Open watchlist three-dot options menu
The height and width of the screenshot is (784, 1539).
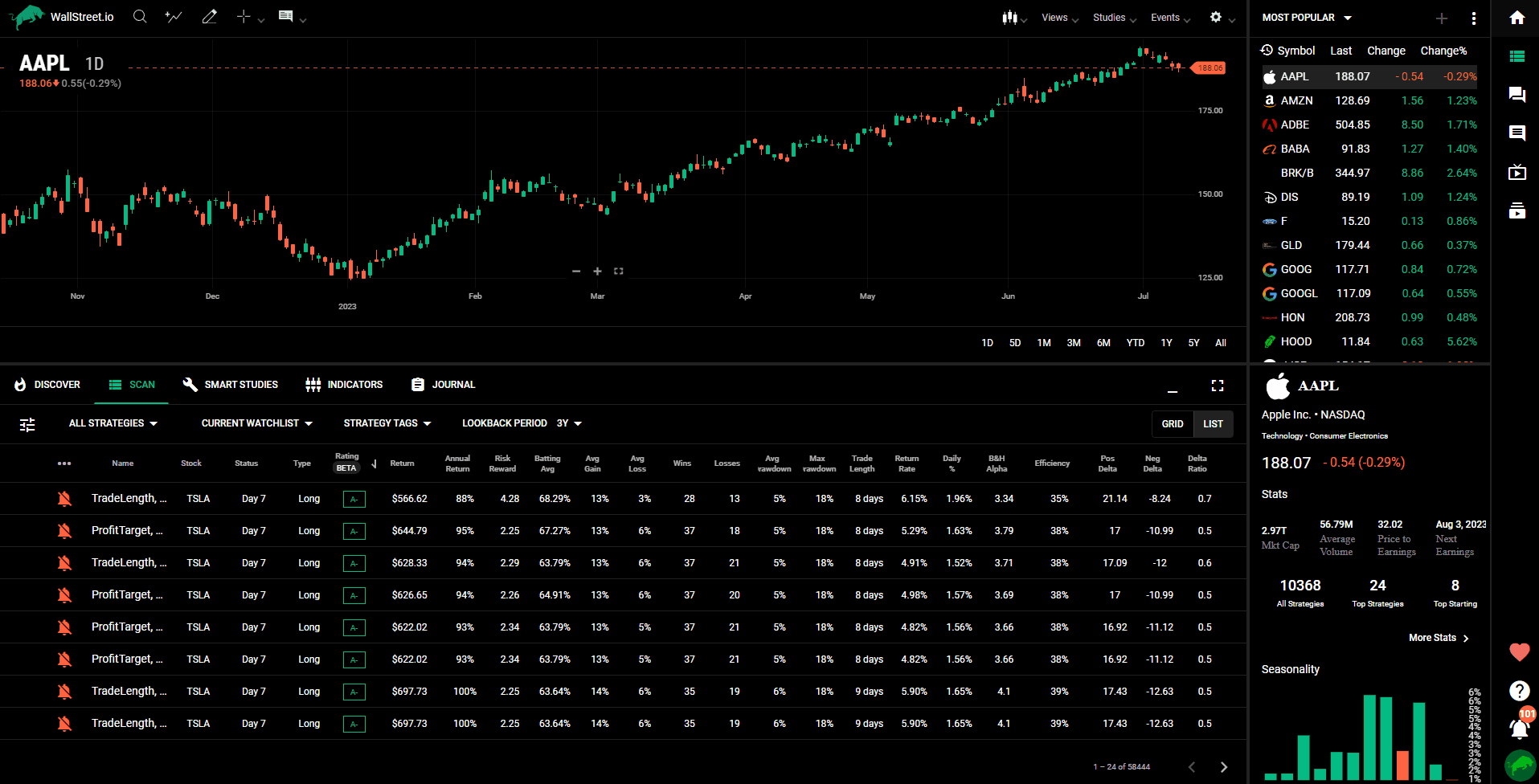click(x=1473, y=18)
